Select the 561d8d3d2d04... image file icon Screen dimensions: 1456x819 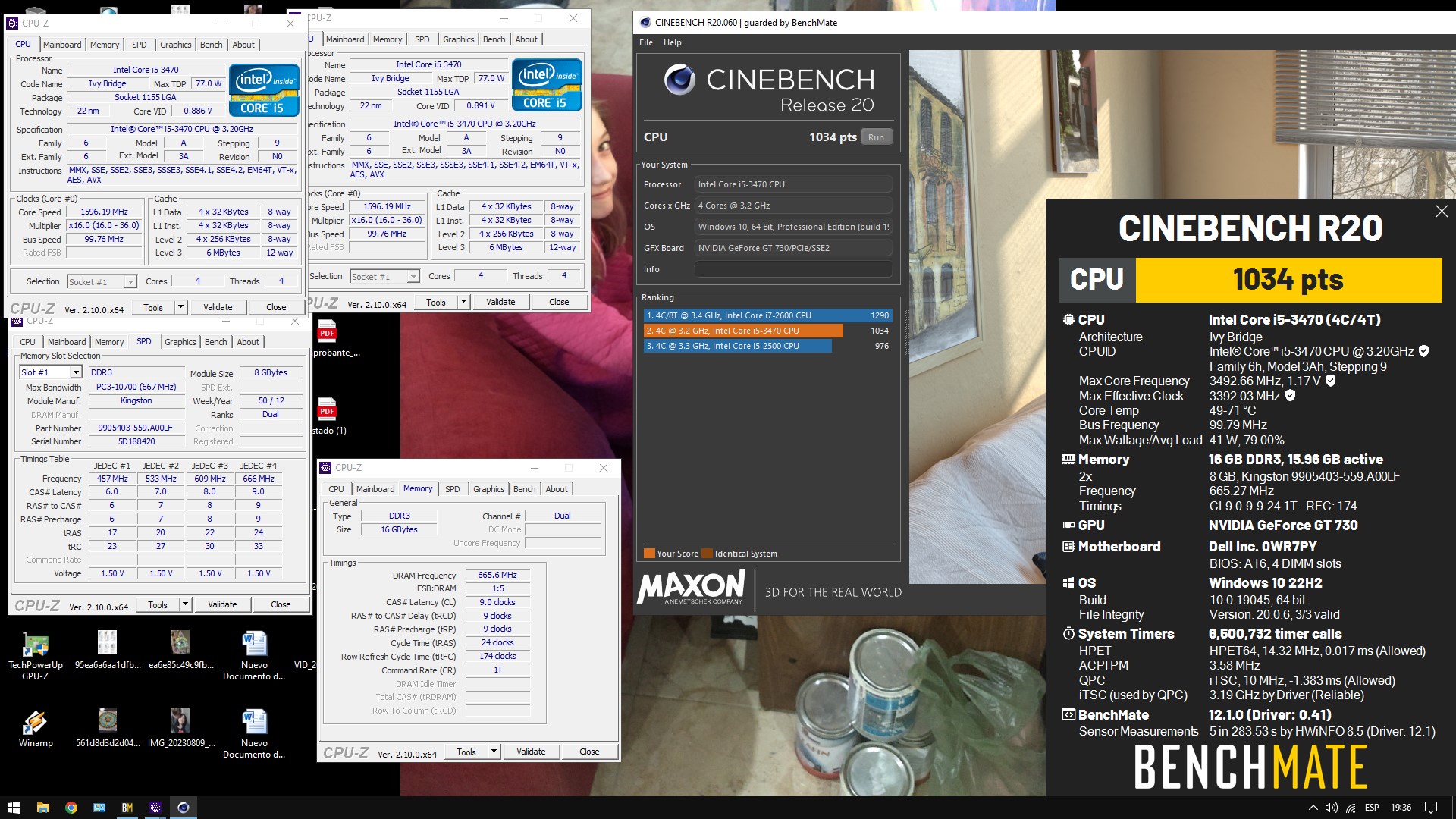click(x=108, y=728)
